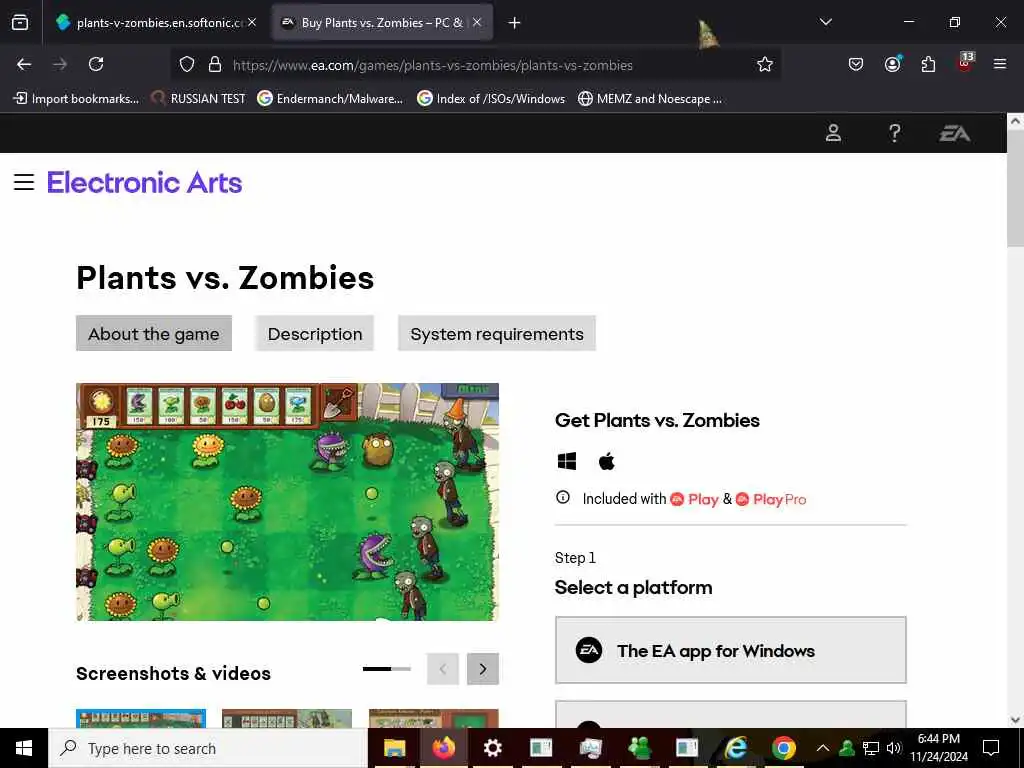Click the red extension icon with badge 13
The width and height of the screenshot is (1024, 768).
pos(965,63)
